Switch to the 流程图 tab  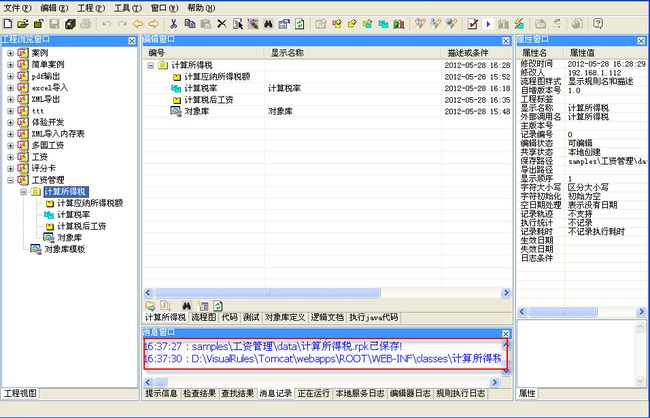pos(204,317)
